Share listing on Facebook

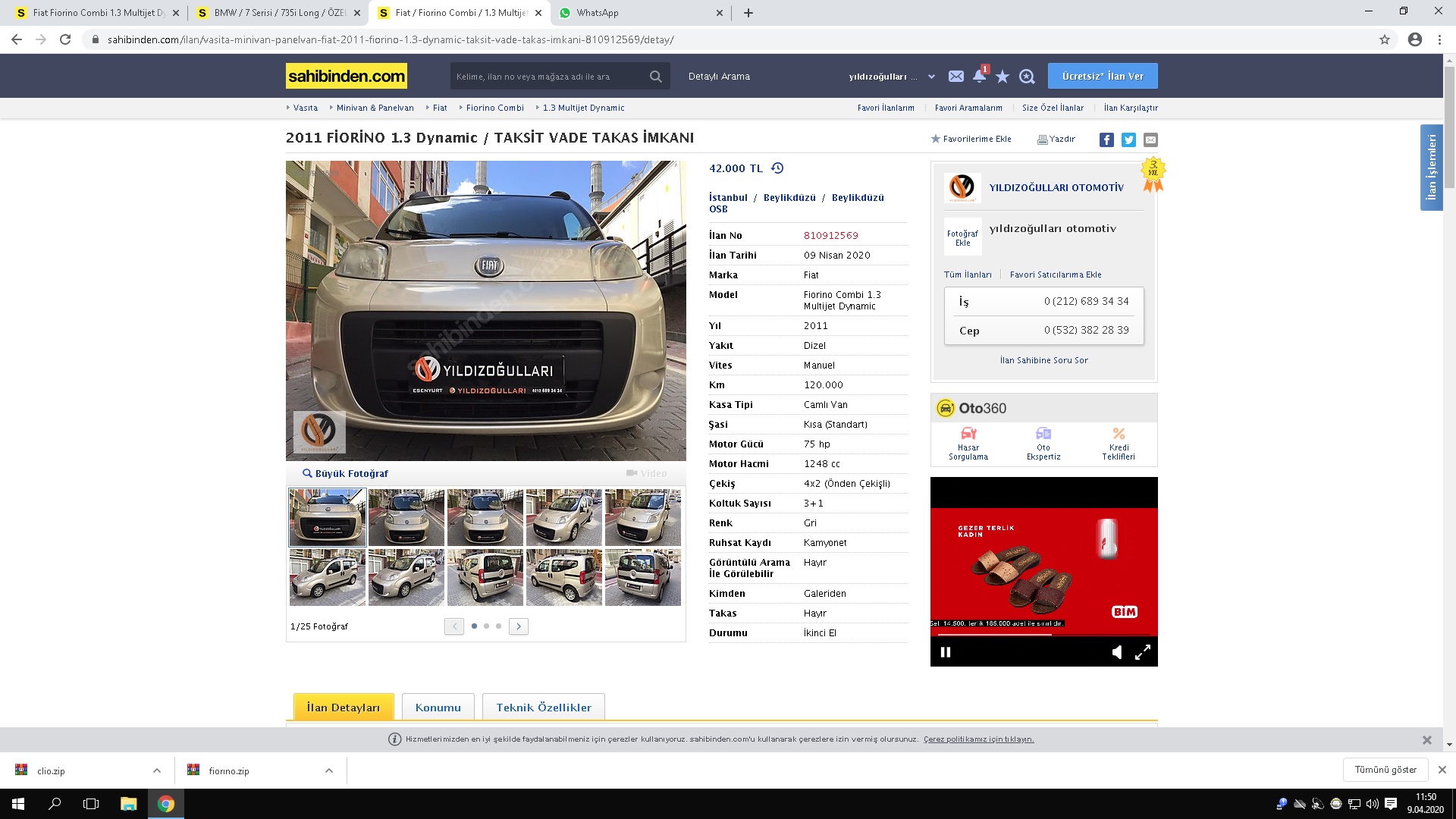(x=1106, y=140)
